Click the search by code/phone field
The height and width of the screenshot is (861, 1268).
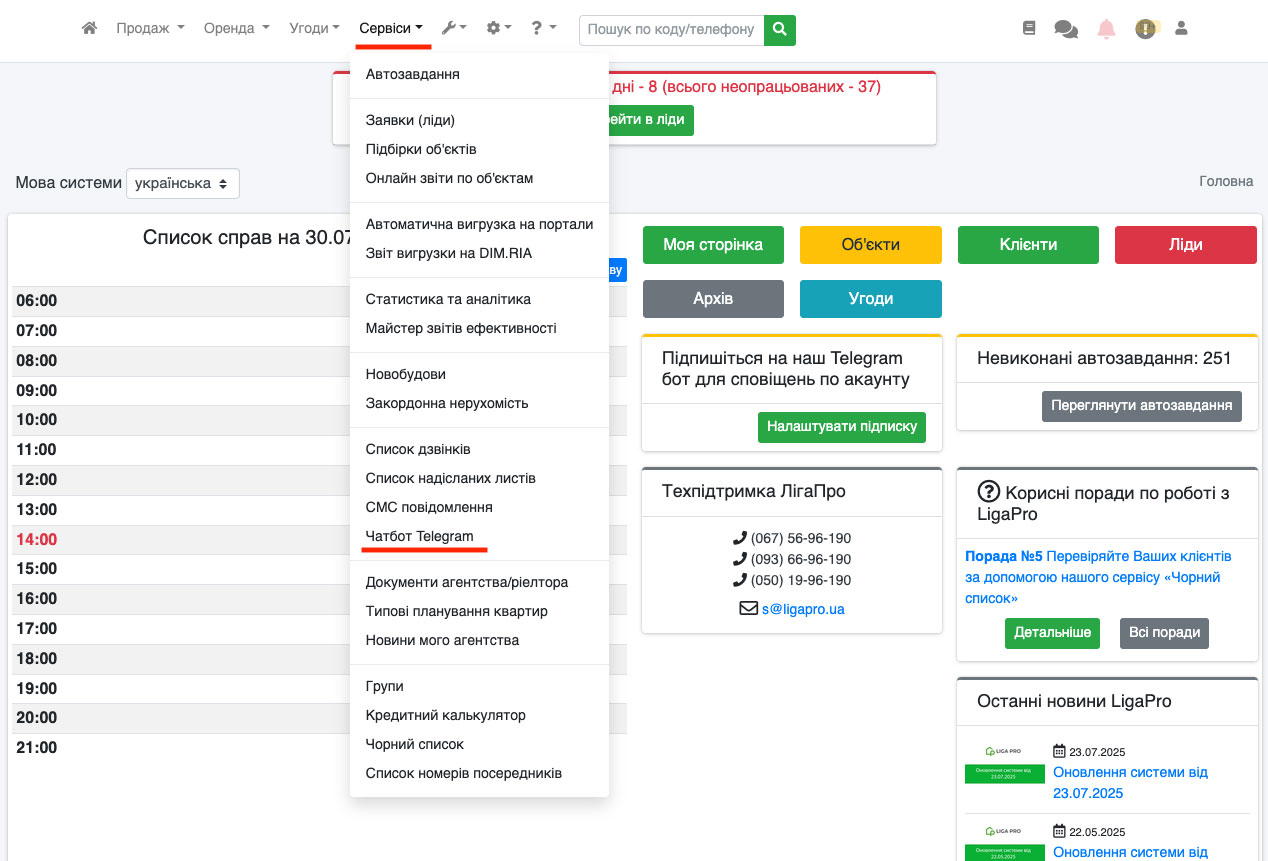click(x=671, y=30)
